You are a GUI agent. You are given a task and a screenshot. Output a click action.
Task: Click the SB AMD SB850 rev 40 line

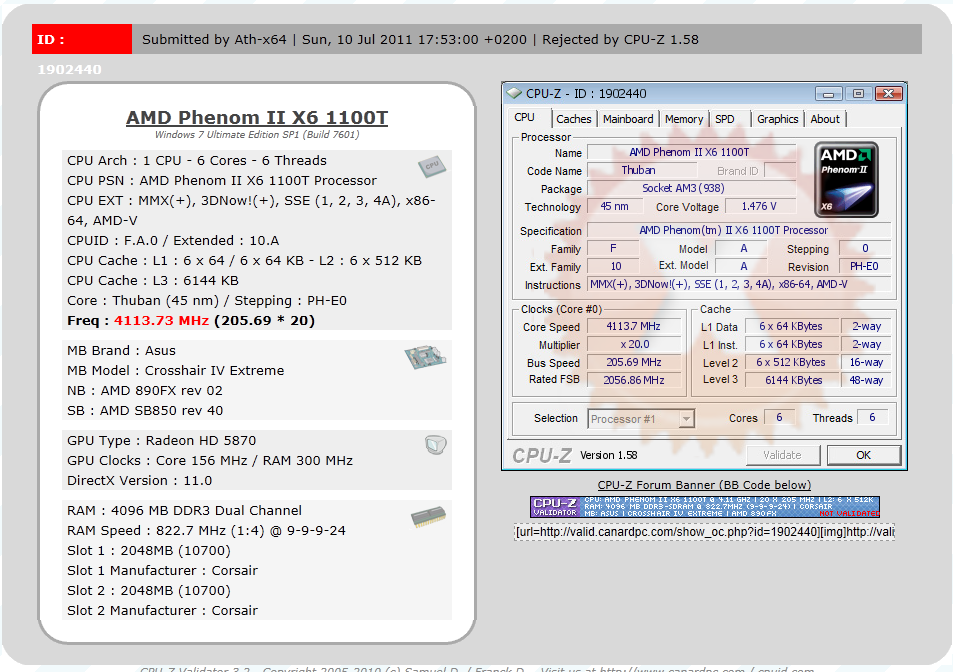click(145, 411)
